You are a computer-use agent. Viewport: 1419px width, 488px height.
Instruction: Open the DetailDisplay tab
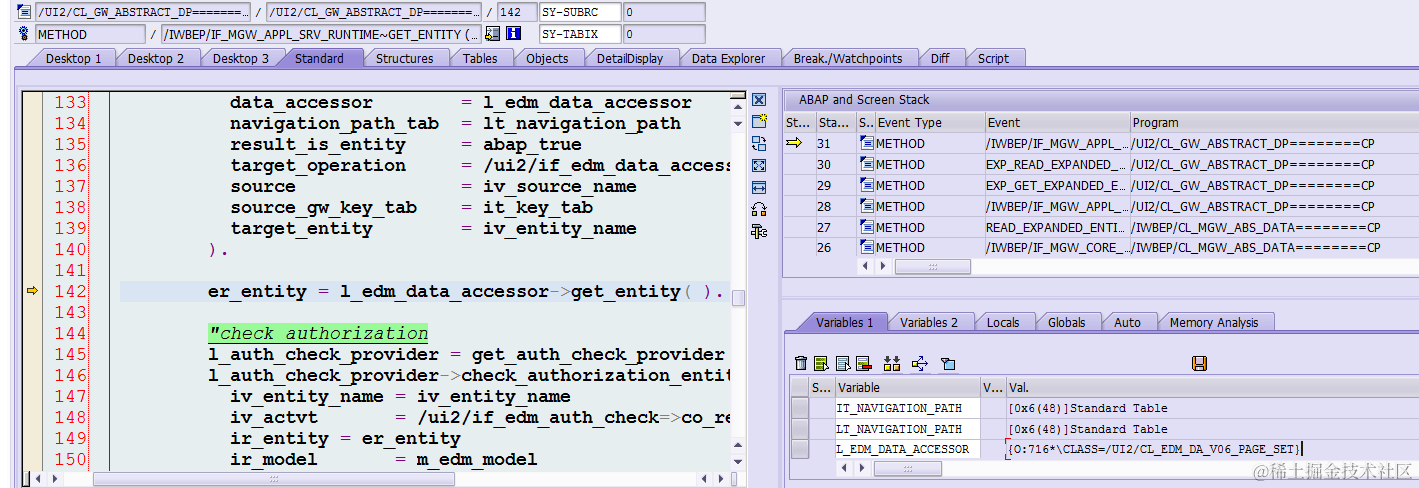tap(630, 58)
